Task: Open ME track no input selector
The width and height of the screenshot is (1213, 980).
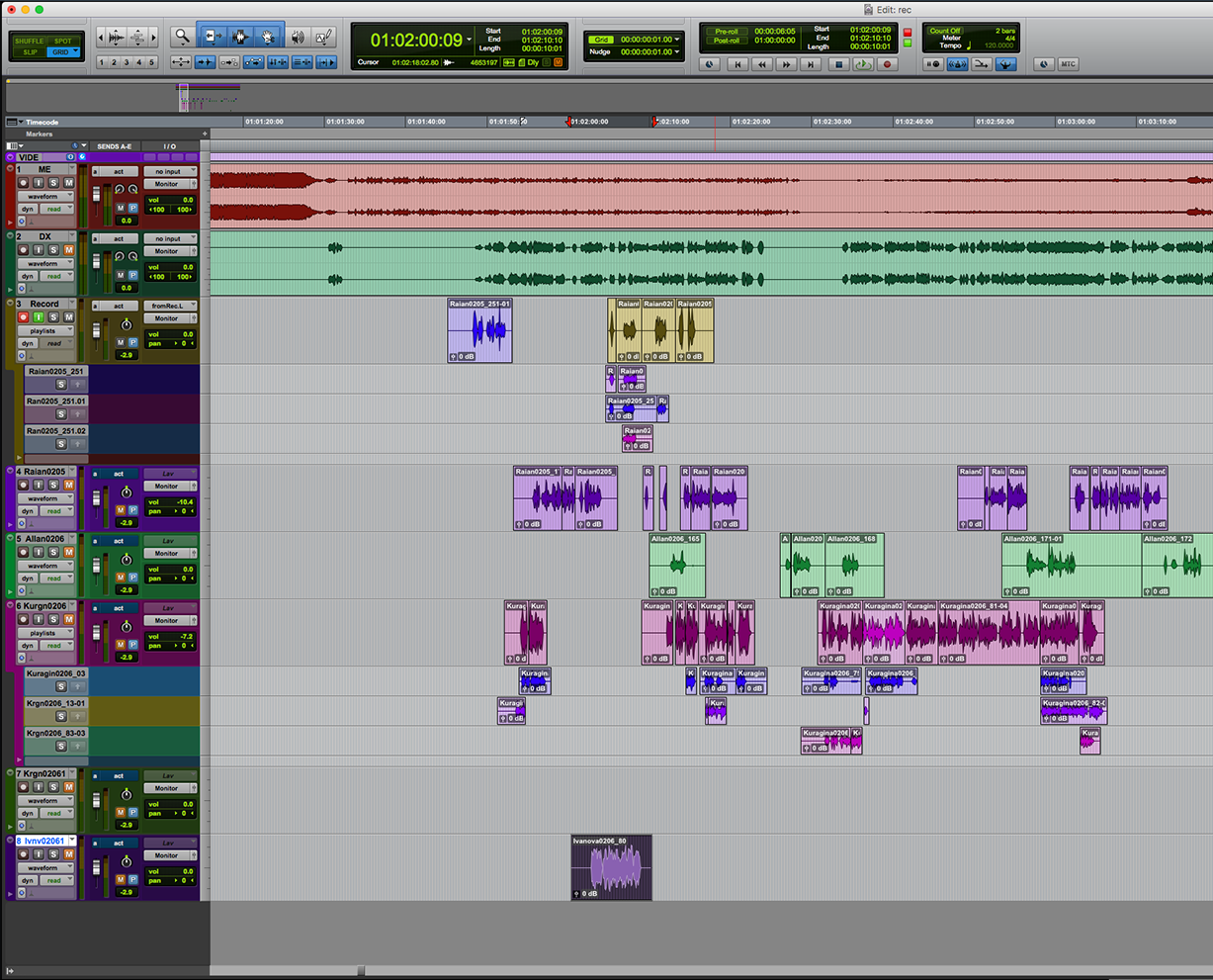Action: tap(169, 171)
